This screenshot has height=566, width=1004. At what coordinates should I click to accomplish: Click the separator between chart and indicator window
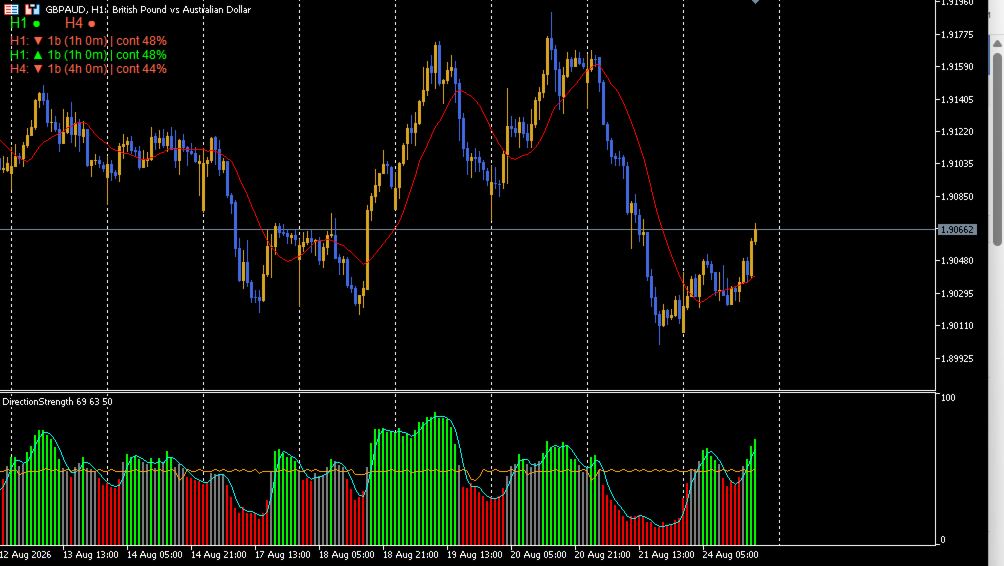(467, 391)
